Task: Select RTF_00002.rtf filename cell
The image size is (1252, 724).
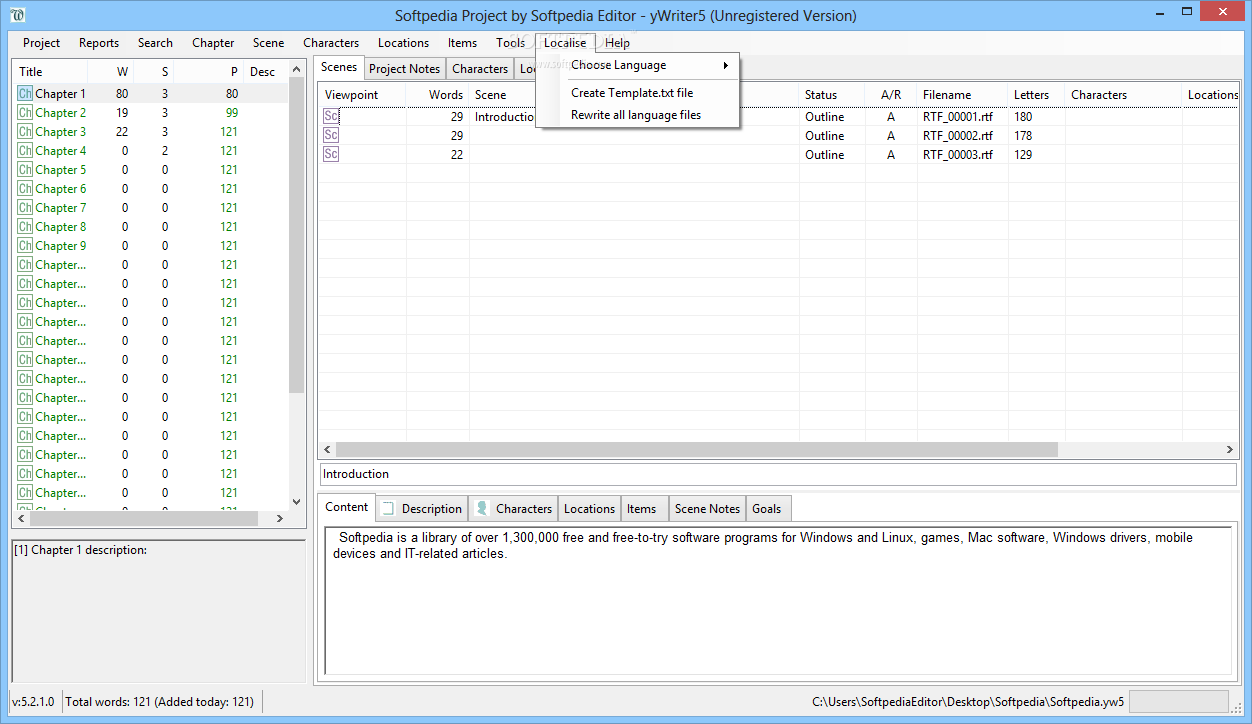Action: click(957, 136)
